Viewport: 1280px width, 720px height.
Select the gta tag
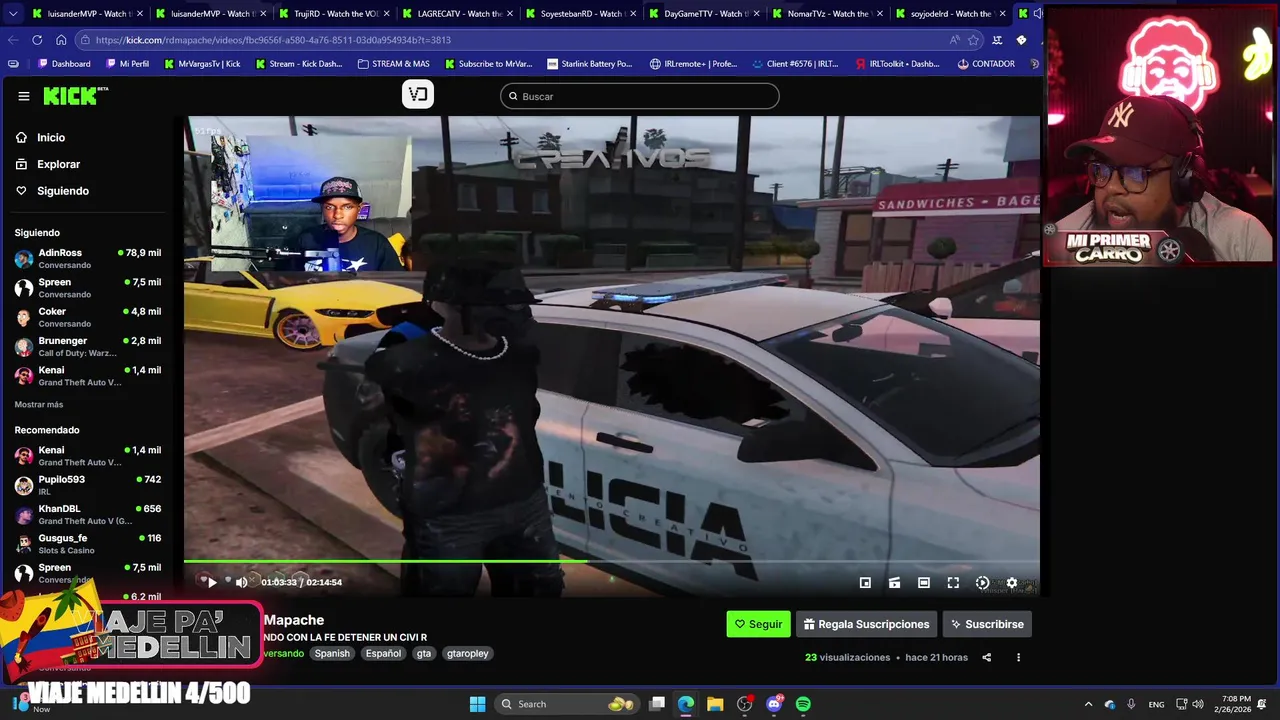(x=424, y=653)
